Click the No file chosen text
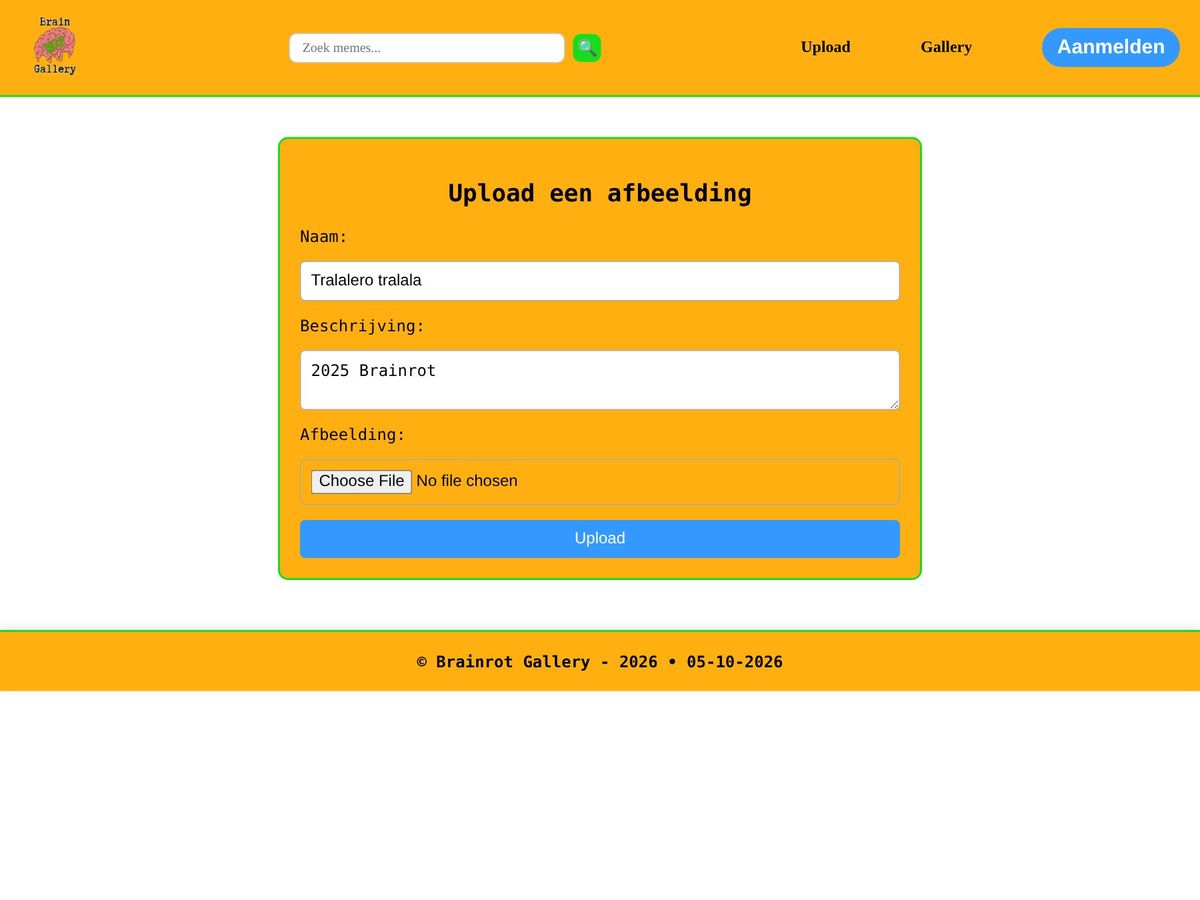Image resolution: width=1200 pixels, height=900 pixels. [467, 481]
